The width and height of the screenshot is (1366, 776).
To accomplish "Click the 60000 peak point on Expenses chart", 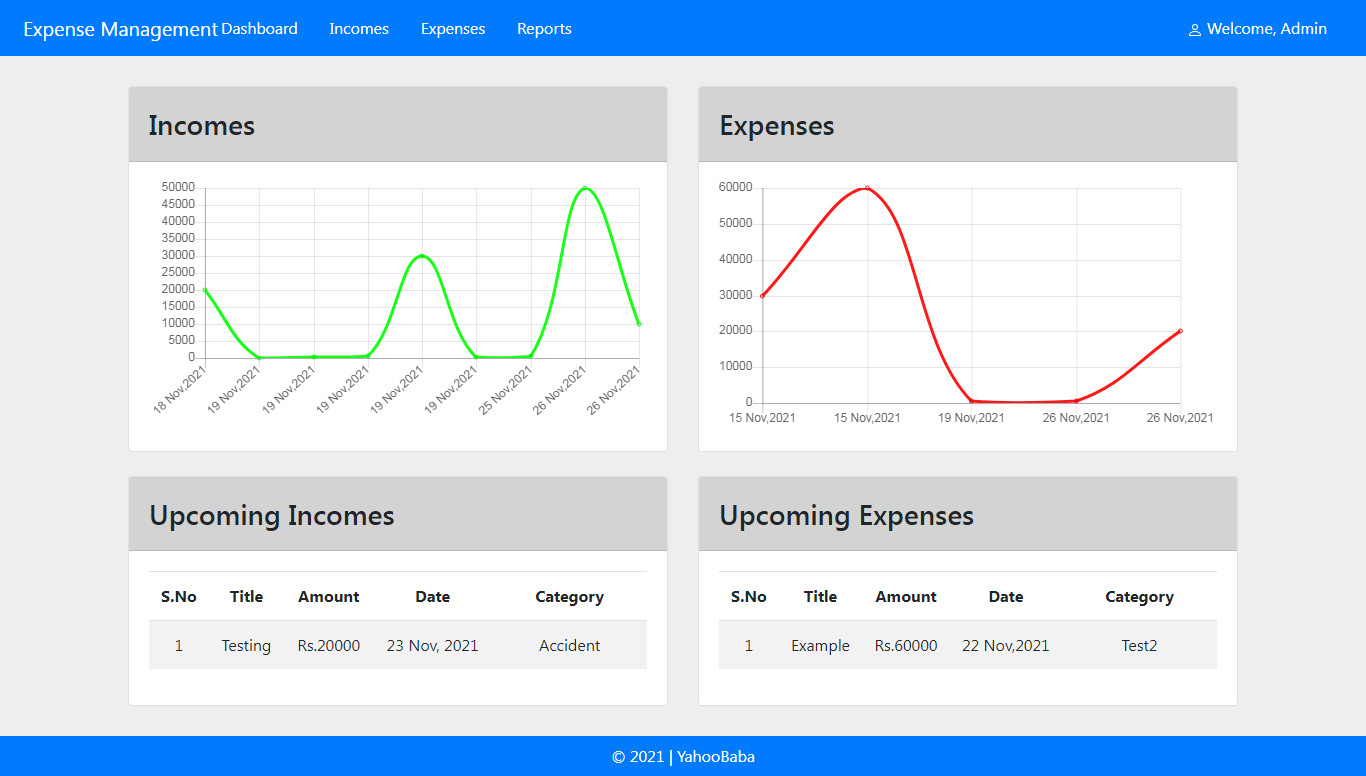I will coord(867,188).
